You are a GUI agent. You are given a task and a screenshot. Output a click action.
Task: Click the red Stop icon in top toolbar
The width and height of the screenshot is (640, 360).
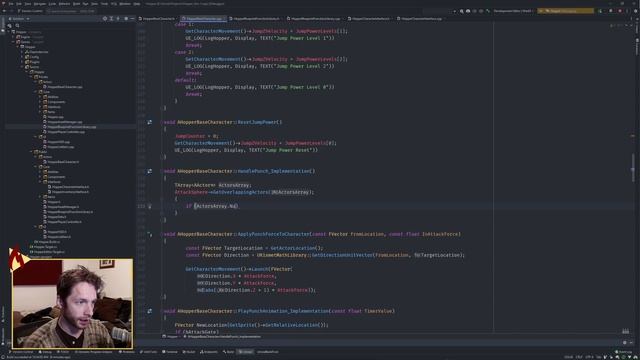click(x=620, y=11)
